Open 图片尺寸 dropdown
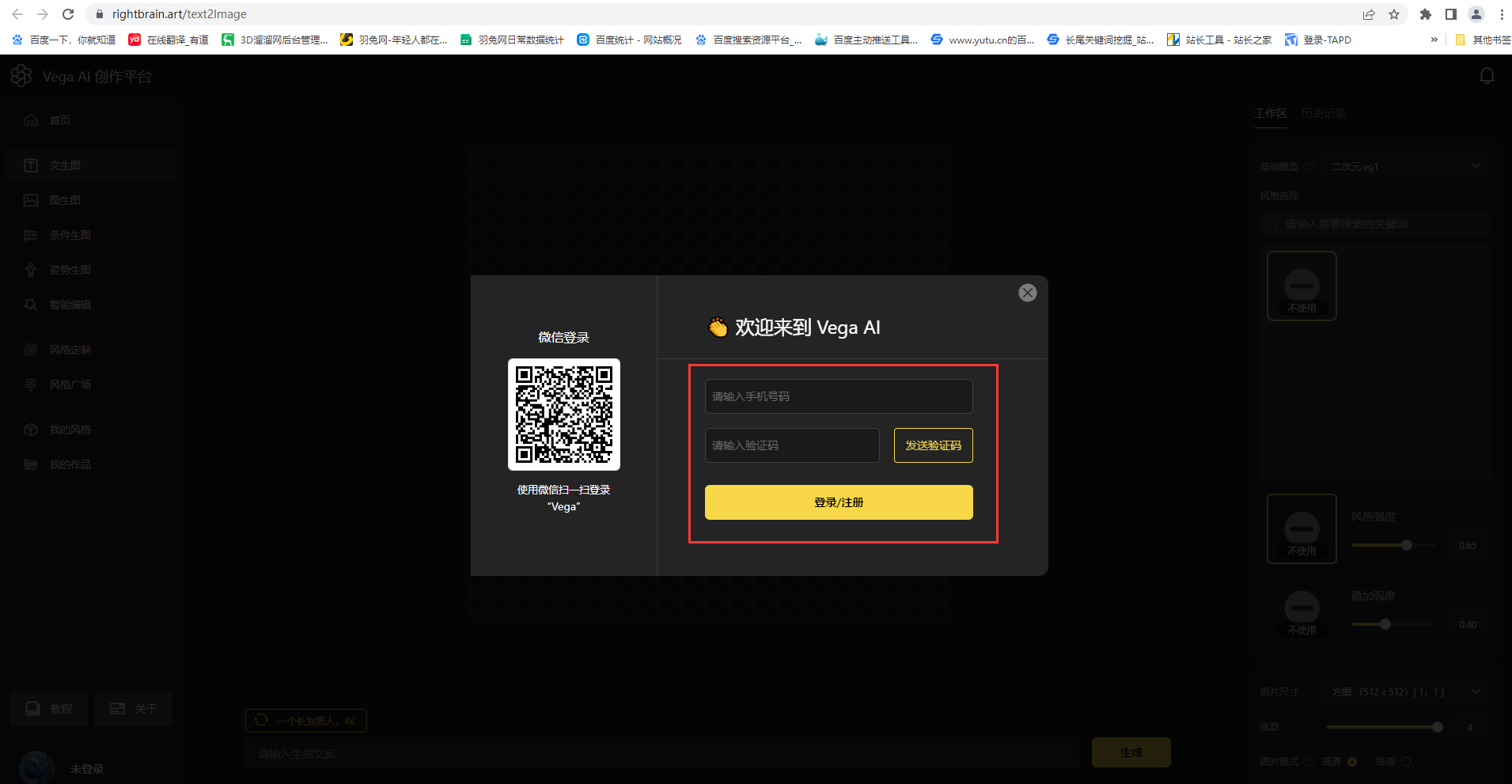The width and height of the screenshot is (1512, 784). [1406, 691]
